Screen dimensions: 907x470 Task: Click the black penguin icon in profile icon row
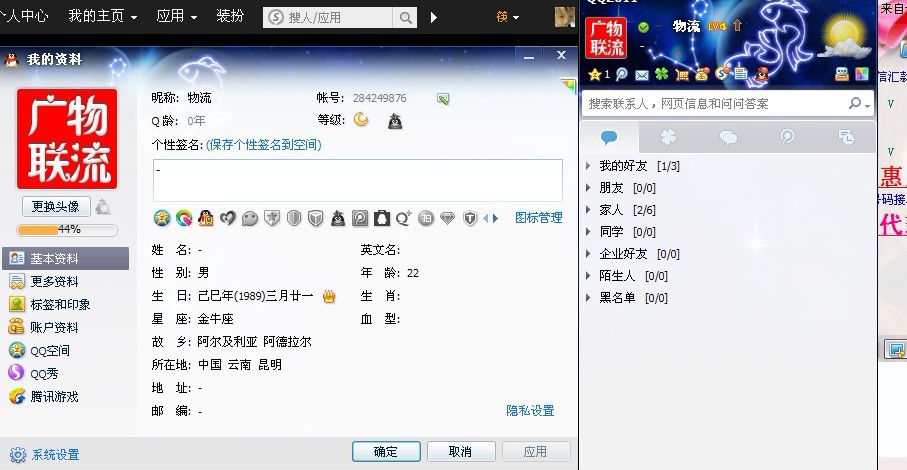[338, 218]
